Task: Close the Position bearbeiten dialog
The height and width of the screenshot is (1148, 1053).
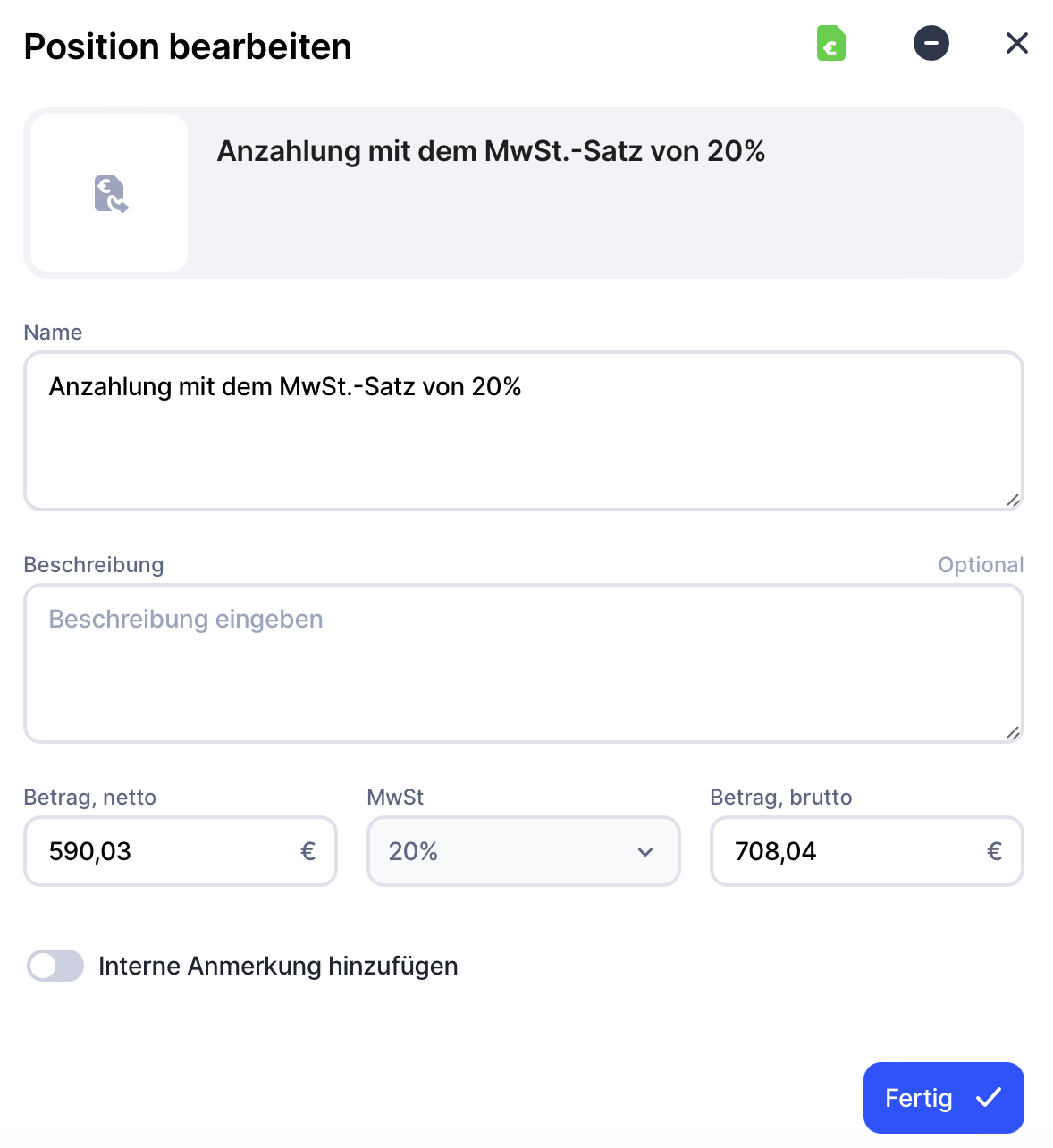Action: pos(1016,43)
